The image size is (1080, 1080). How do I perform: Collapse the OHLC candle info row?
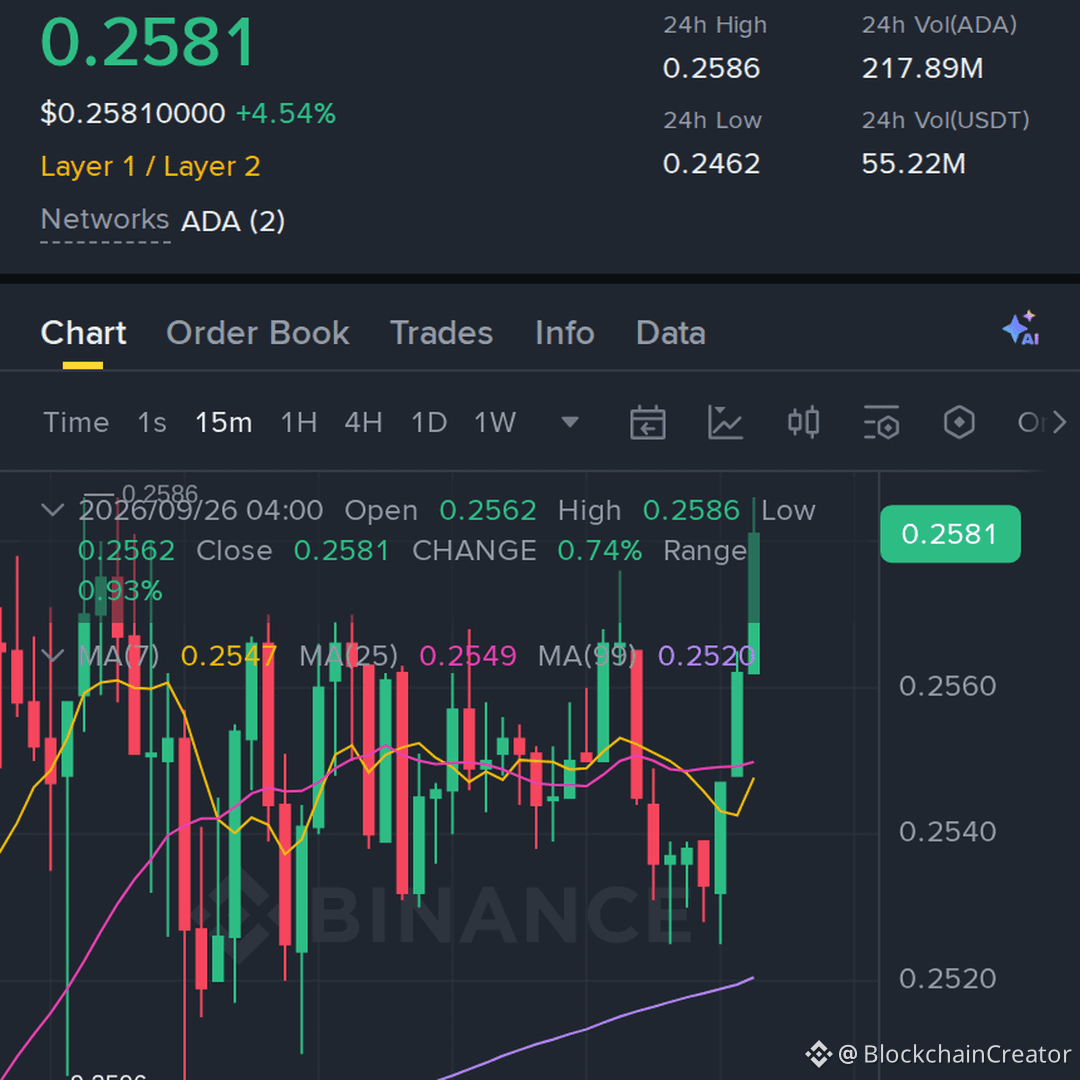tap(52, 510)
